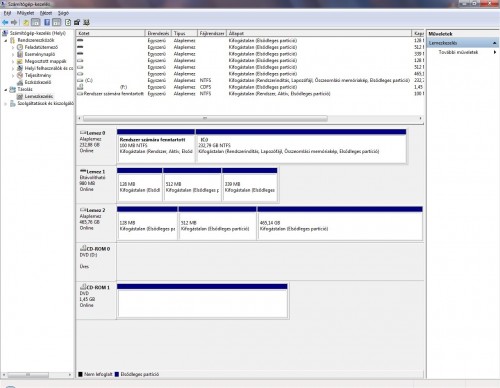The image size is (500, 388).
Task: Click the Szolgáltatások és alkalmazások icon
Action: coord(13,103)
